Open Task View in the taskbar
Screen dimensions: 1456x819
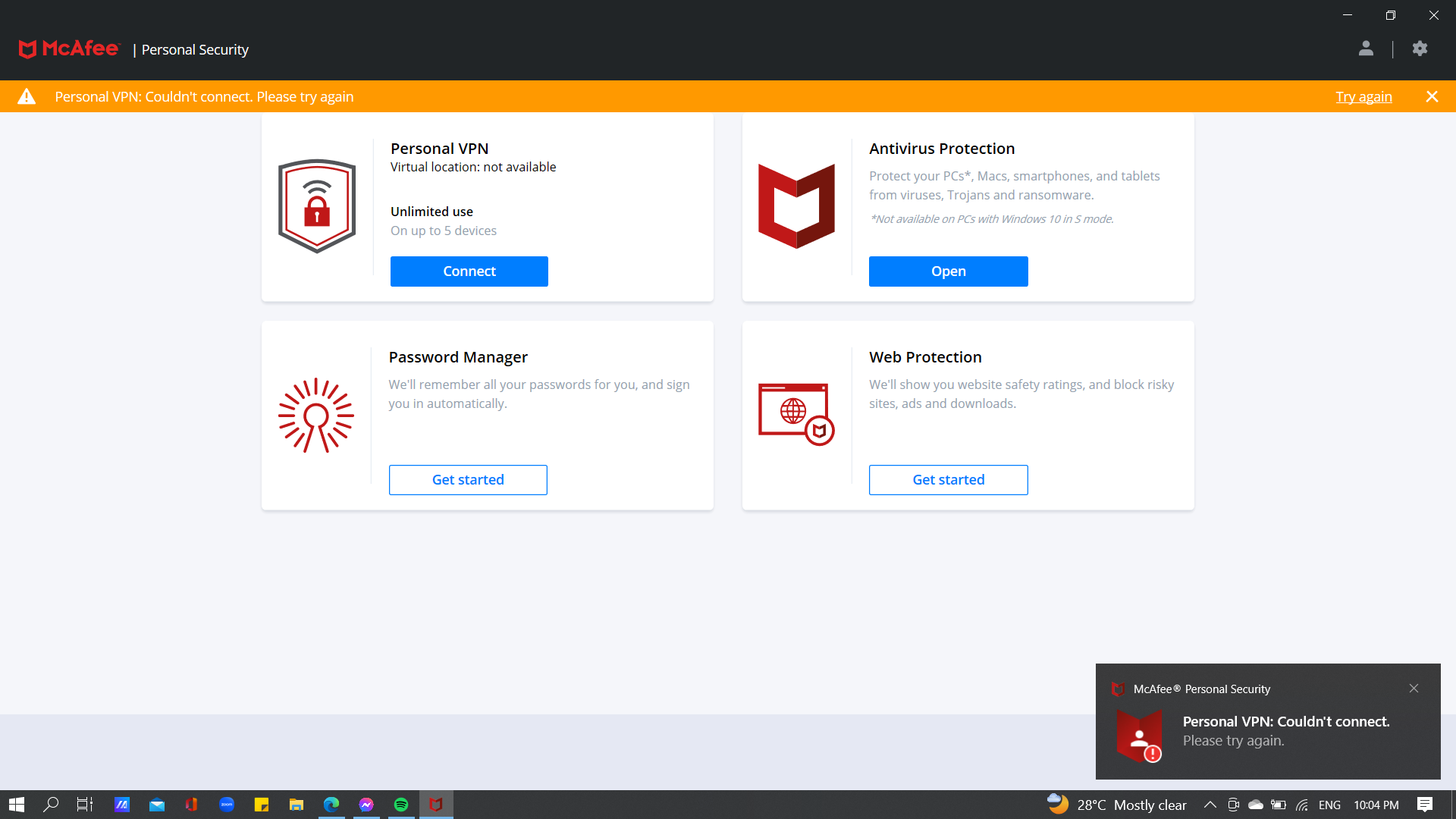[x=85, y=805]
